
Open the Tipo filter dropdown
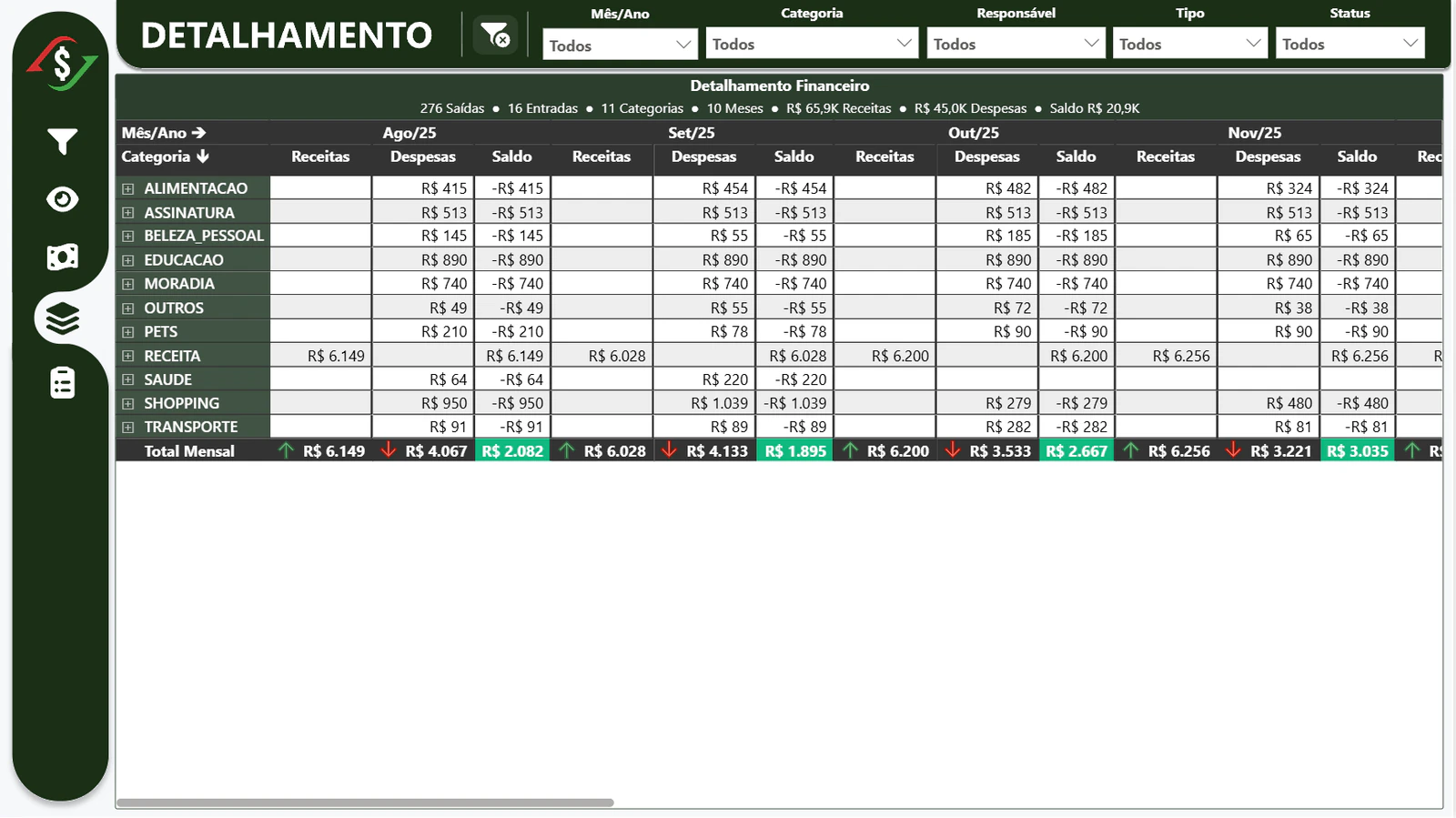pos(1189,44)
